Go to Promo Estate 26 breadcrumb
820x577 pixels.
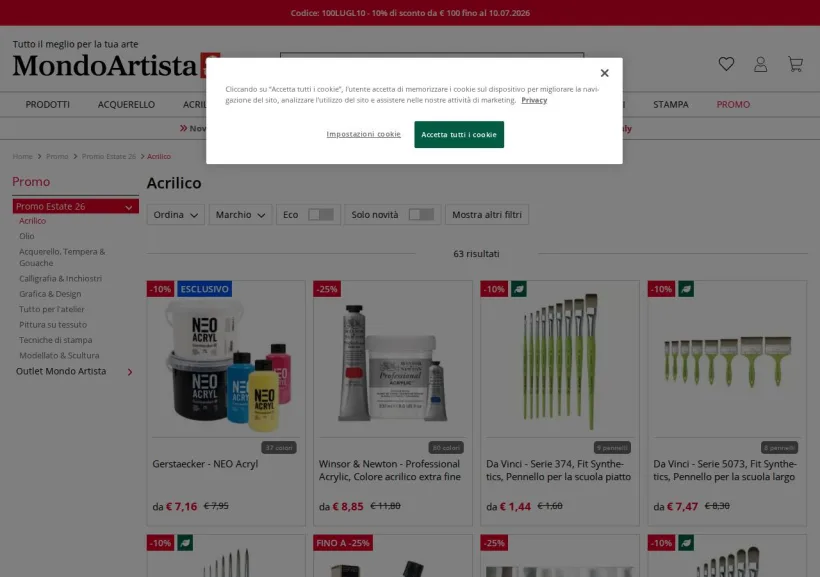pos(109,156)
